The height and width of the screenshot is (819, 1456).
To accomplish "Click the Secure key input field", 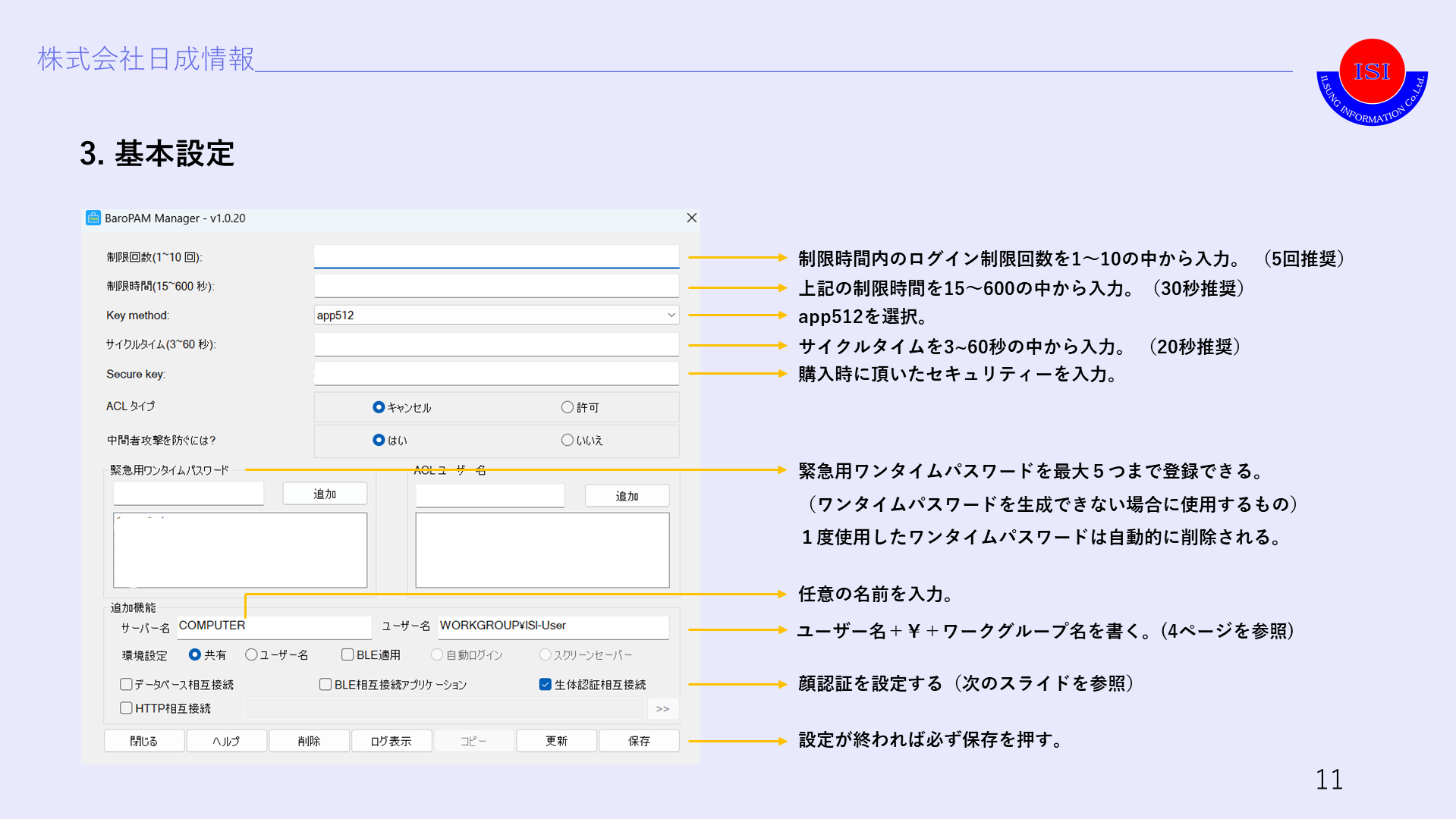I will (x=496, y=374).
